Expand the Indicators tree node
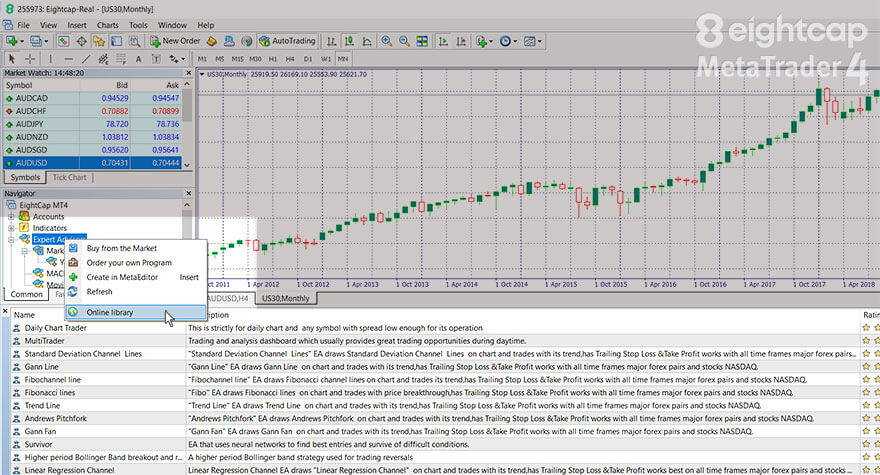This screenshot has width=880, height=475. [11, 228]
